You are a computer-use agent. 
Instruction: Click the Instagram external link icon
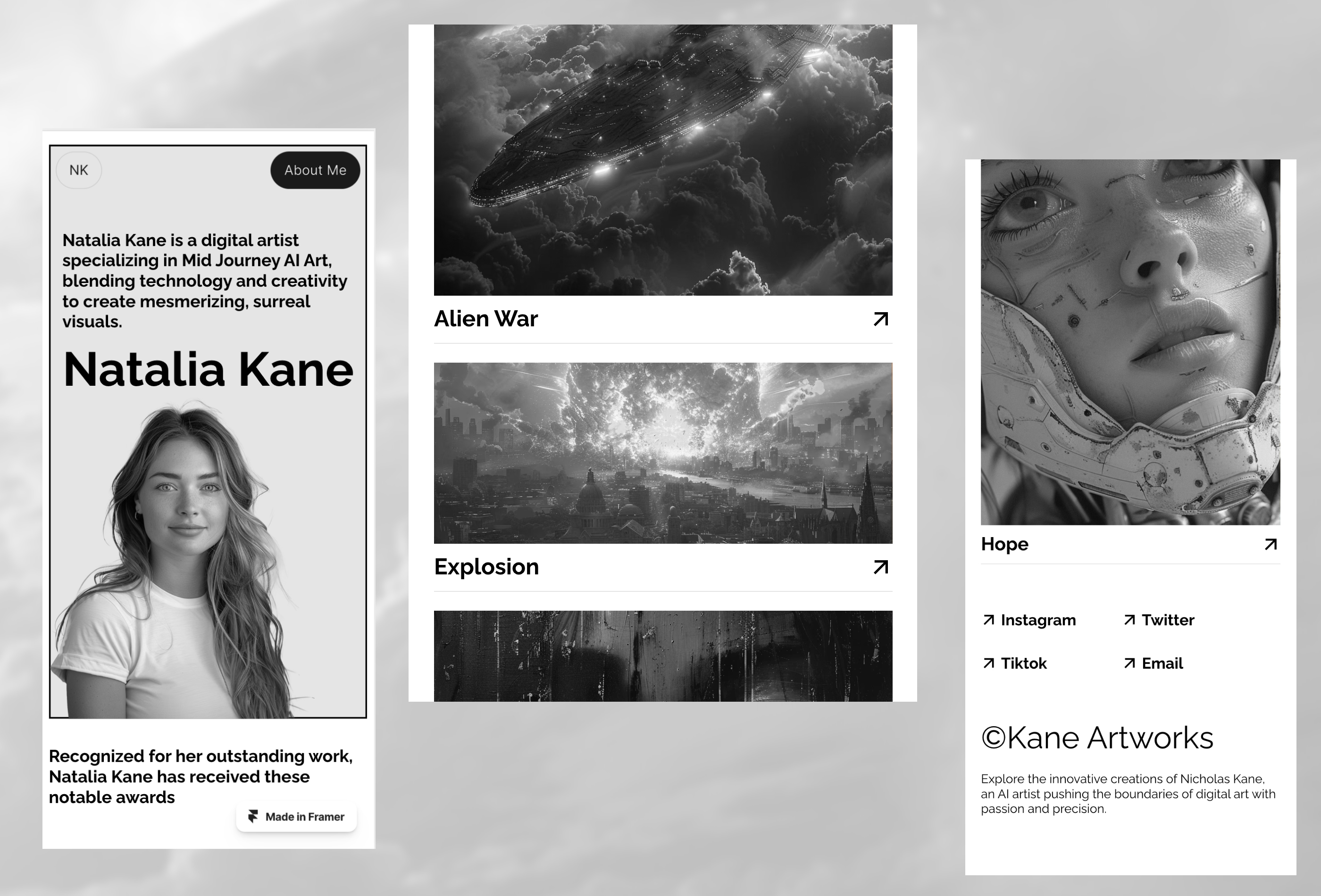tap(989, 620)
